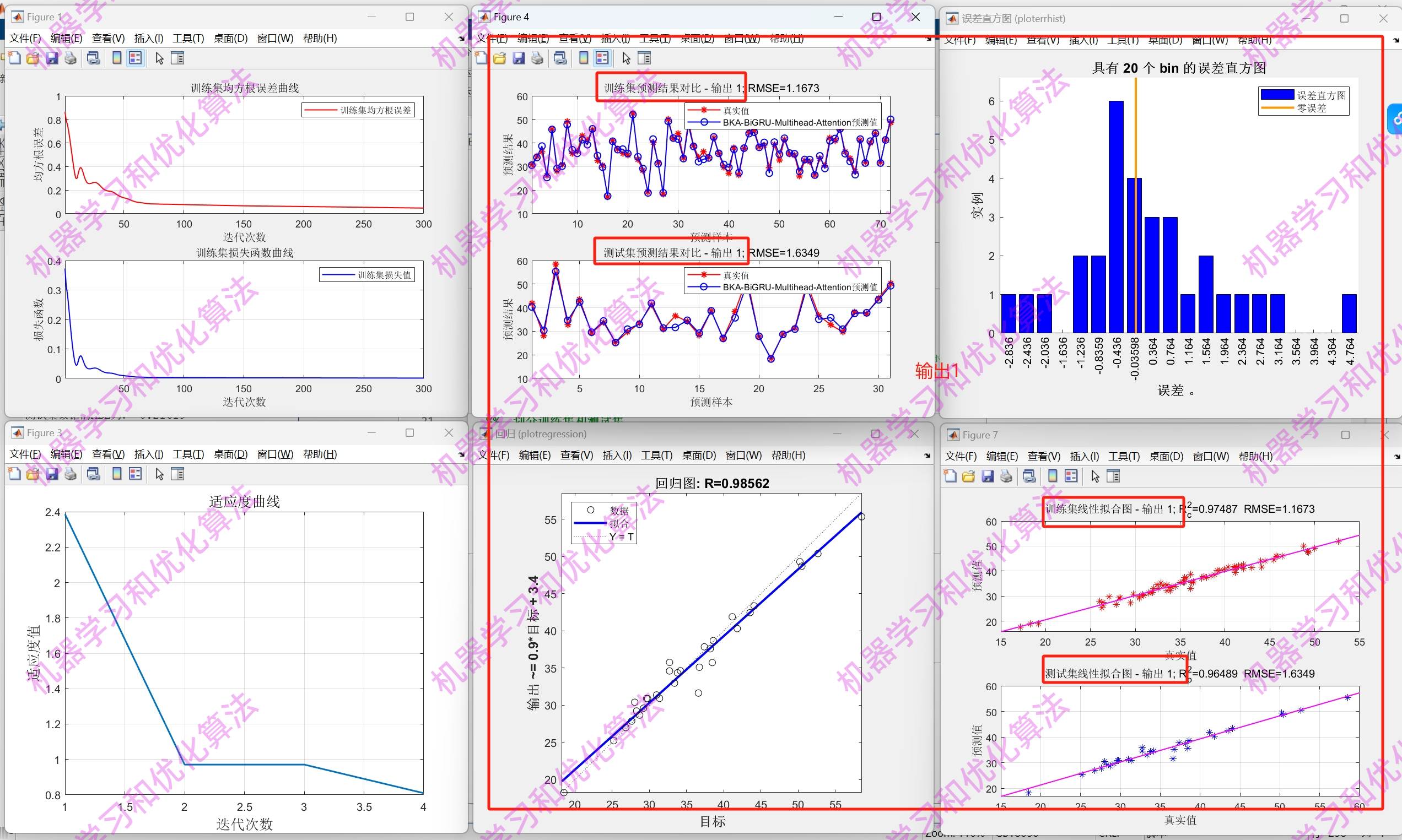1402x840 pixels.
Task: Click Print icon in Figure 7 toolbar
Action: (x=1006, y=476)
